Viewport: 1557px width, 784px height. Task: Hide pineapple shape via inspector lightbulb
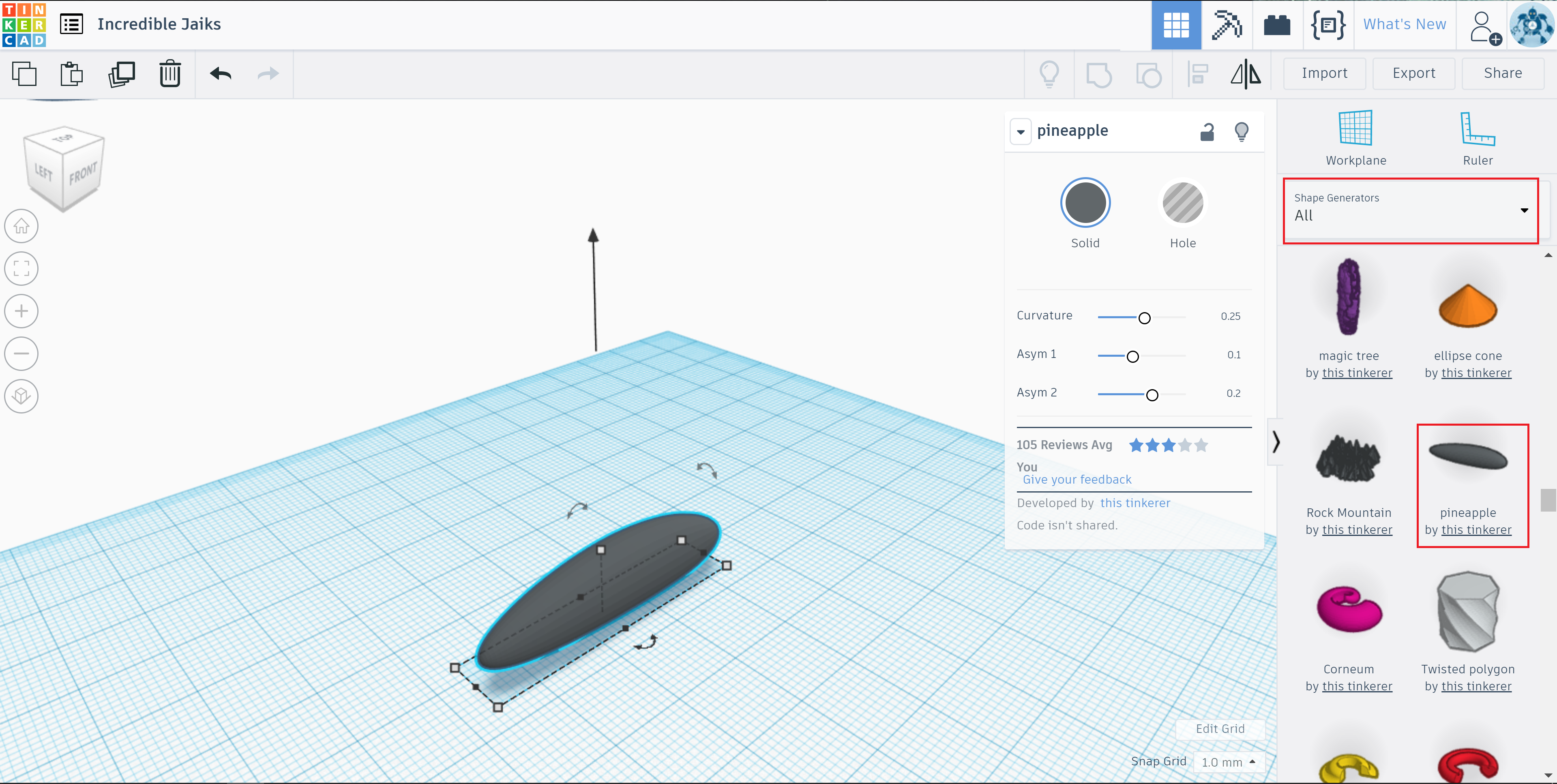(x=1242, y=131)
